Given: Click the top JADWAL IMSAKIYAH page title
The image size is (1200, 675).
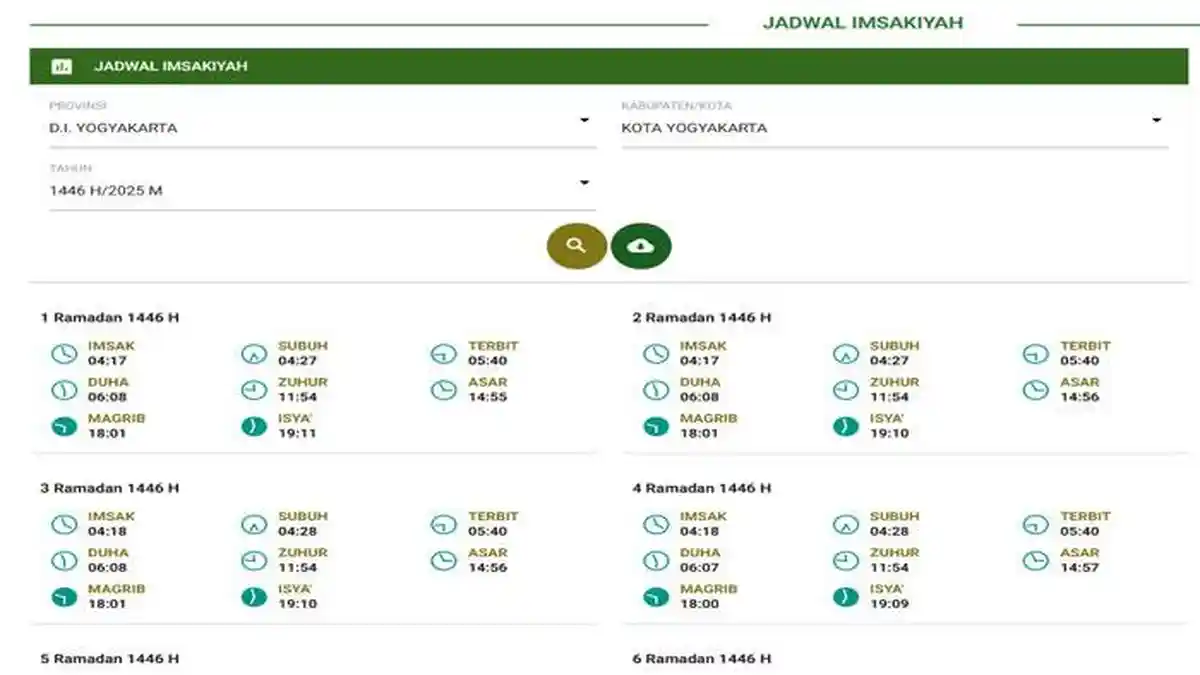Looking at the screenshot, I should [863, 22].
